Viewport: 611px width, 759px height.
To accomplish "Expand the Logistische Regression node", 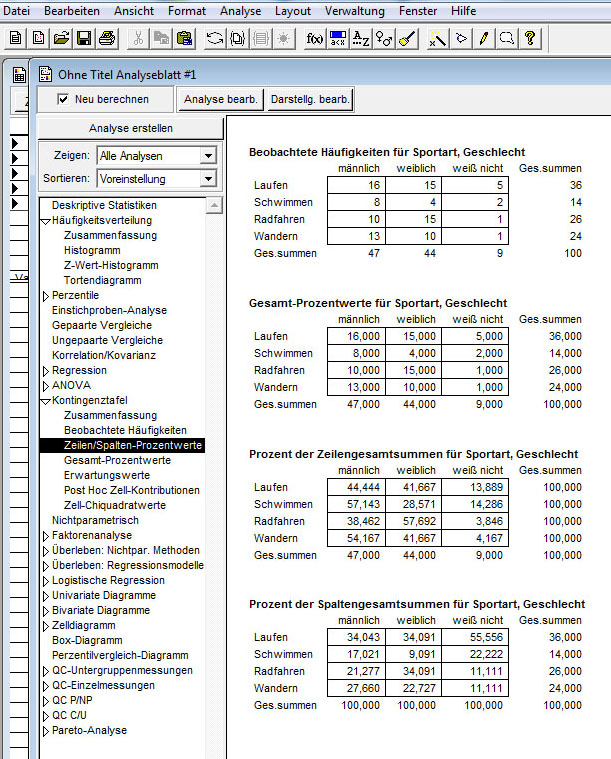I will pyautogui.click(x=46, y=581).
